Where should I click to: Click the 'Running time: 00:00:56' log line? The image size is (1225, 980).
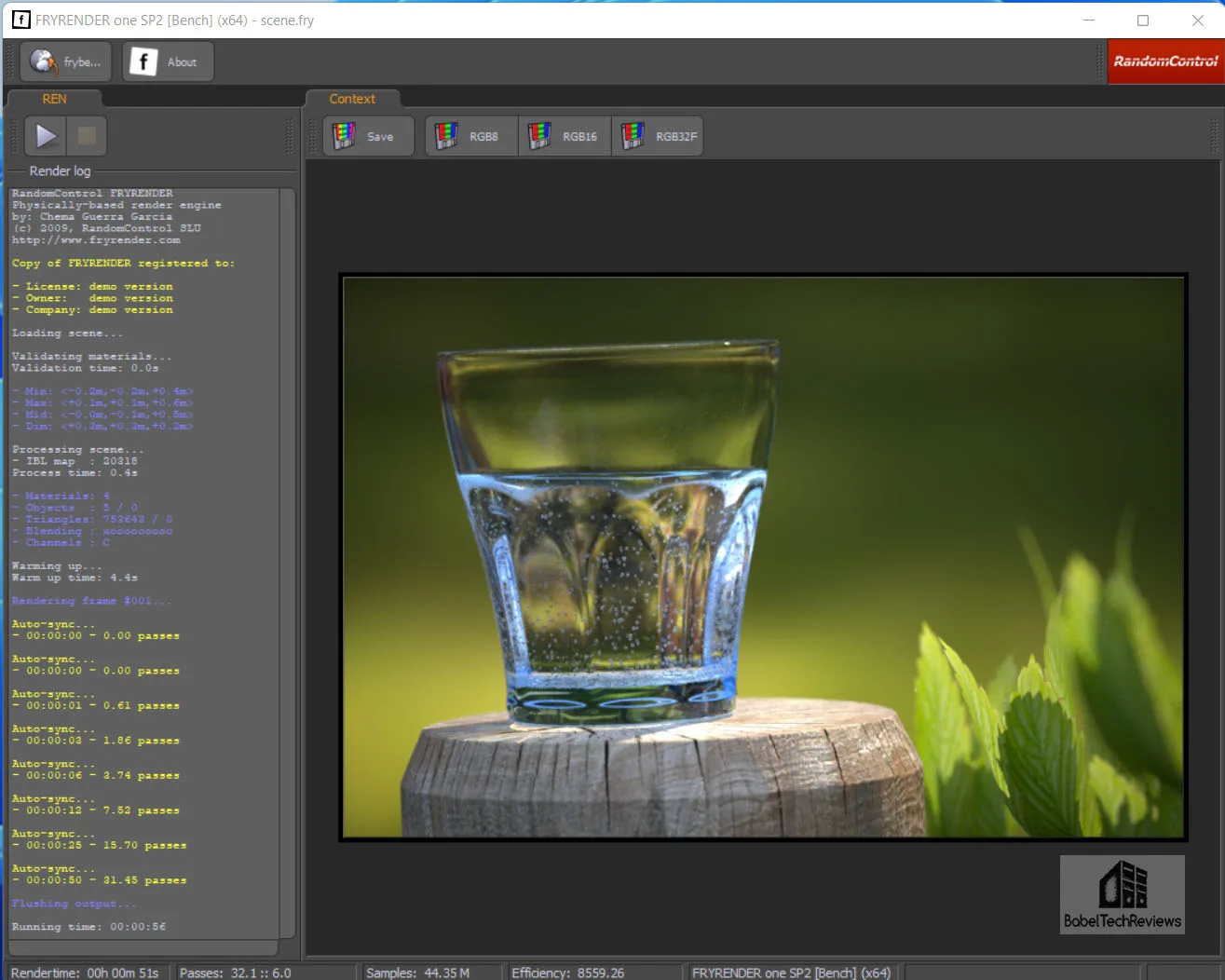pyautogui.click(x=88, y=927)
